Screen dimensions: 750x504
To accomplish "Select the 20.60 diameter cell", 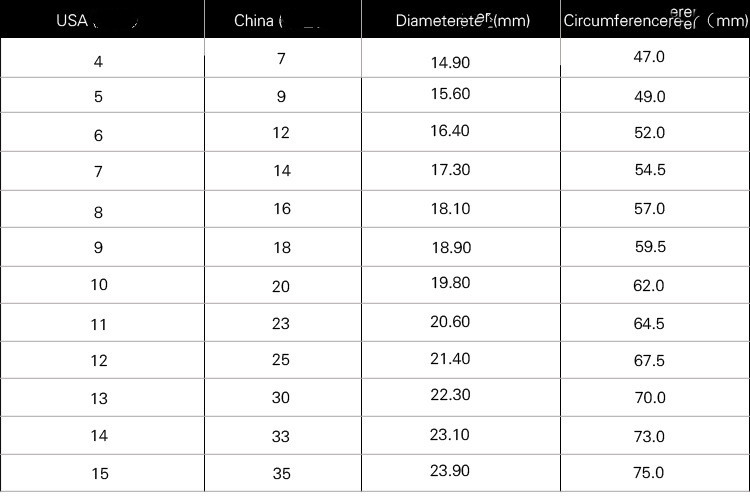I will pos(449,321).
